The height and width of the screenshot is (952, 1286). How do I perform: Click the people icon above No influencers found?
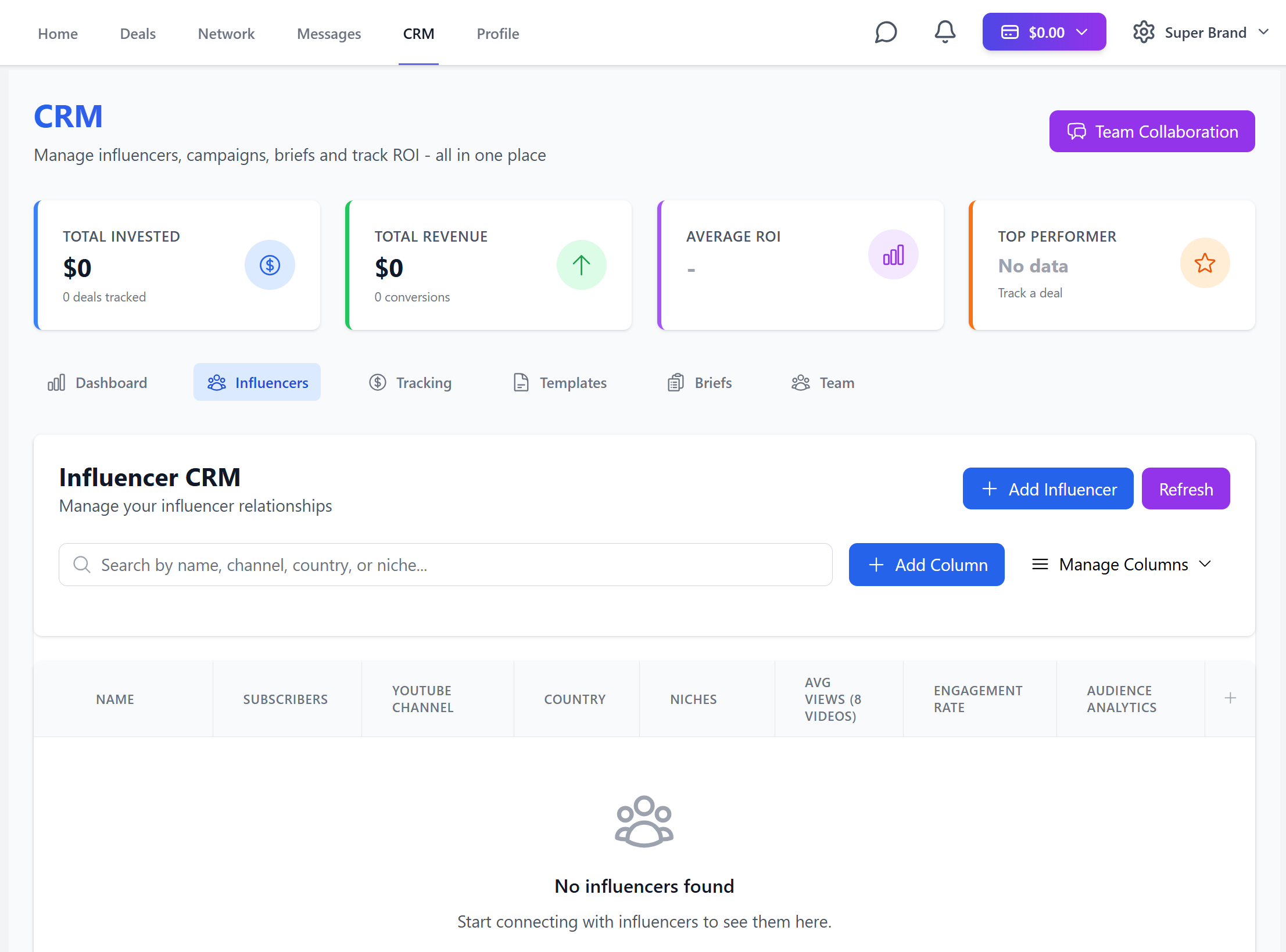(x=644, y=821)
